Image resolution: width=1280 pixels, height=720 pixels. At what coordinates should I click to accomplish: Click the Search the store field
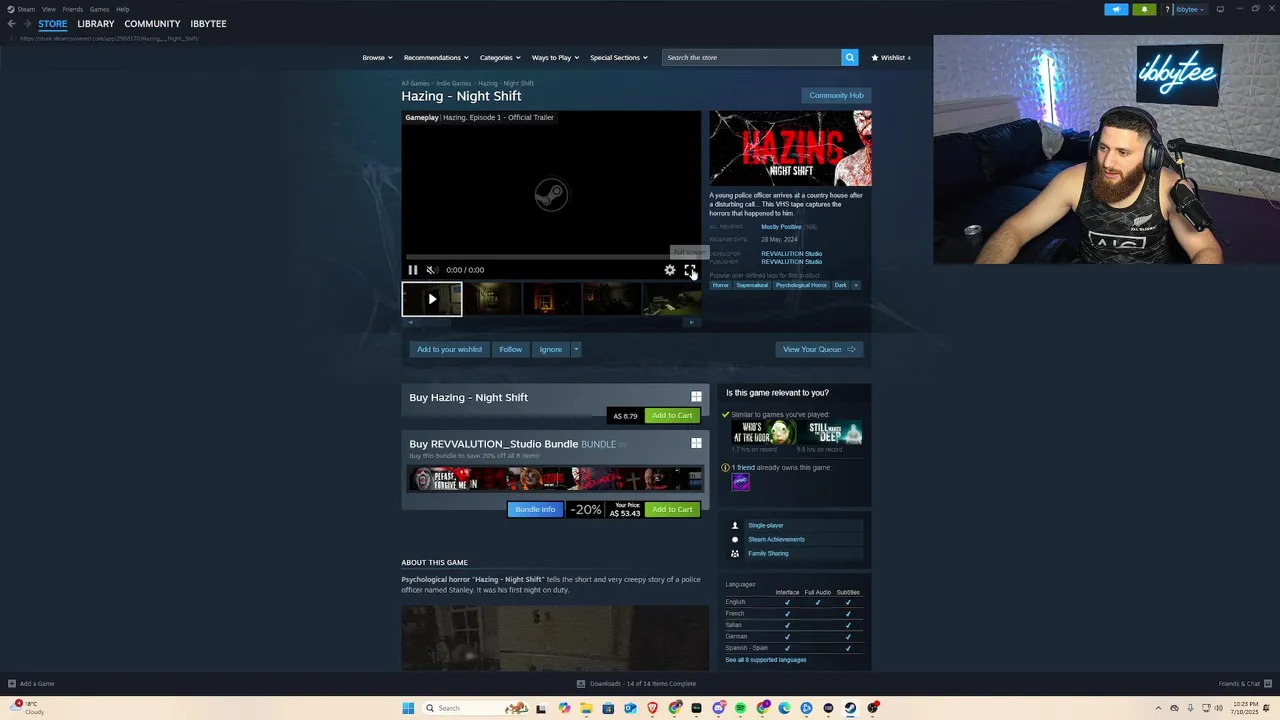752,57
